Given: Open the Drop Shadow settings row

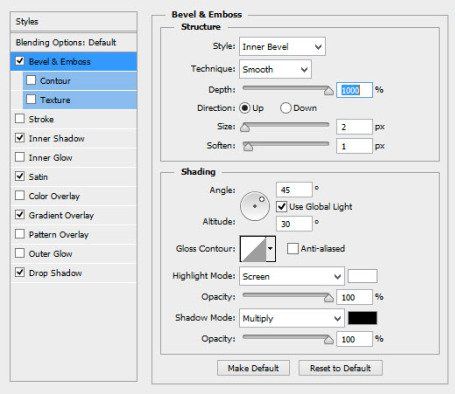Looking at the screenshot, I should click(x=74, y=273).
